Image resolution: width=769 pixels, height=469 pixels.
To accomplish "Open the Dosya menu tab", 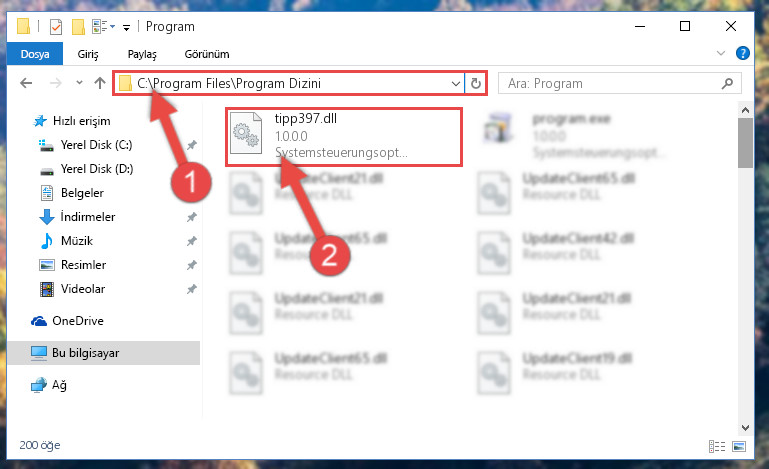I will [x=35, y=54].
